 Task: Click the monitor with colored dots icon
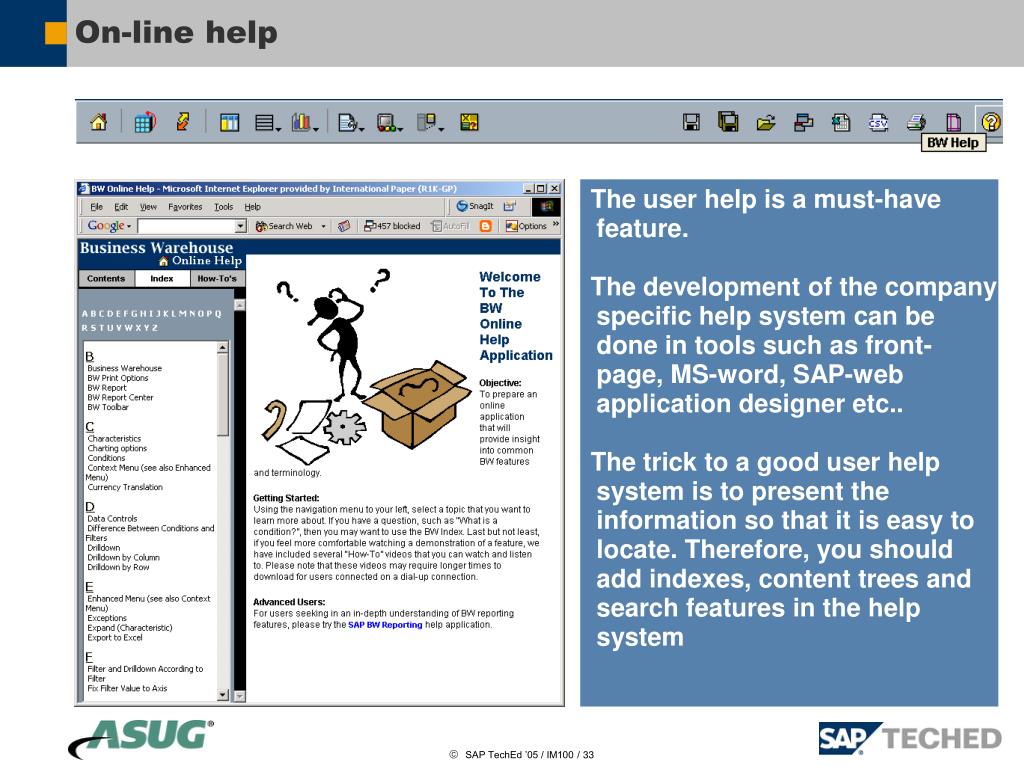click(387, 122)
